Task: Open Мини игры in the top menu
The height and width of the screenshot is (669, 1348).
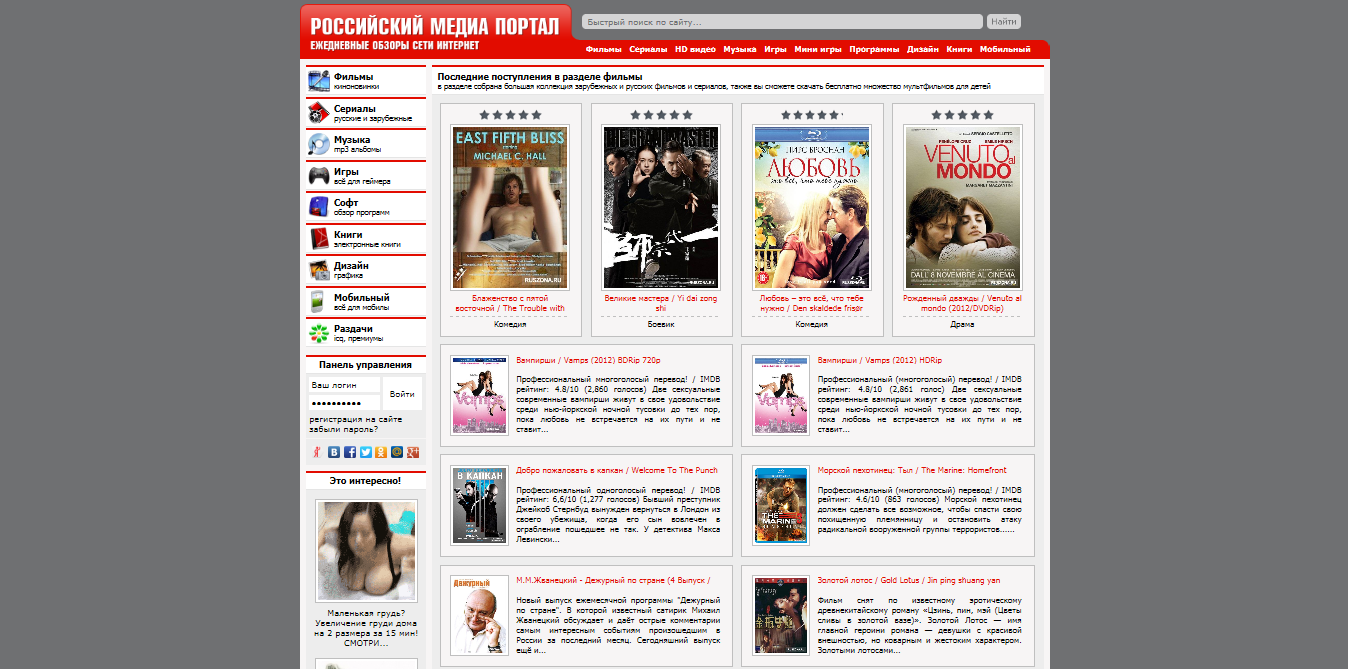Action: point(818,49)
